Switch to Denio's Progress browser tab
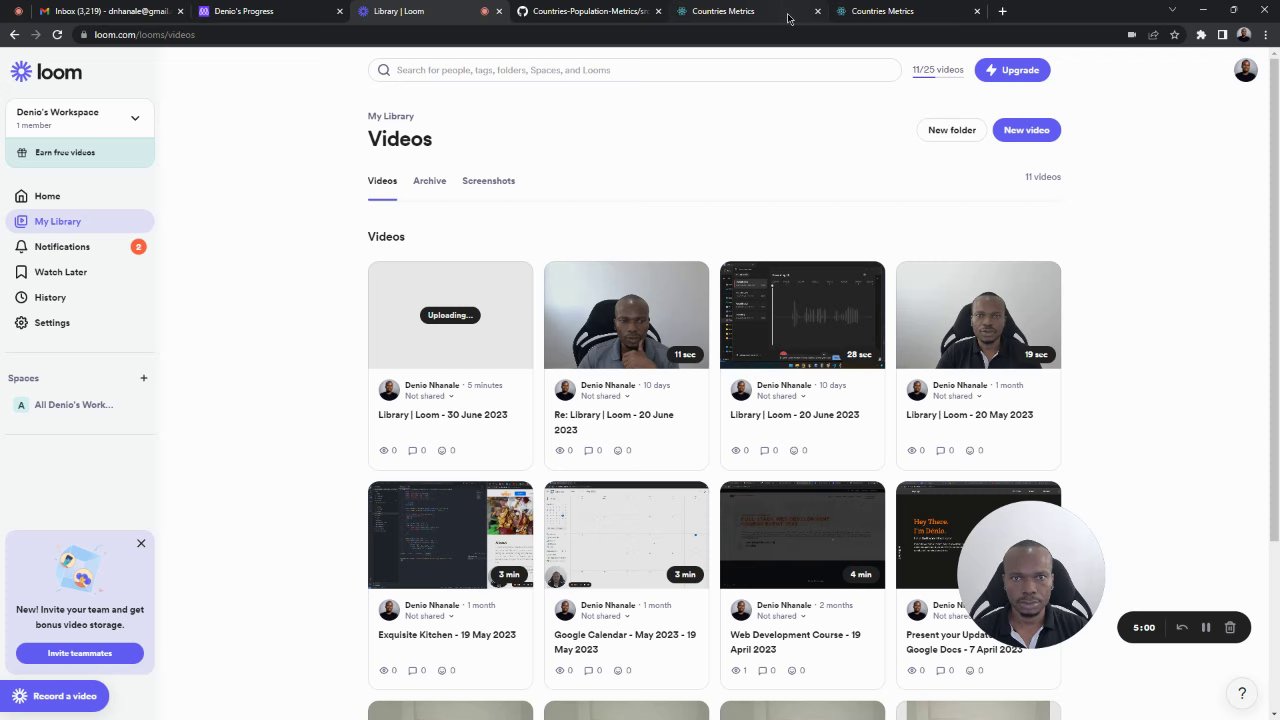 point(270,11)
